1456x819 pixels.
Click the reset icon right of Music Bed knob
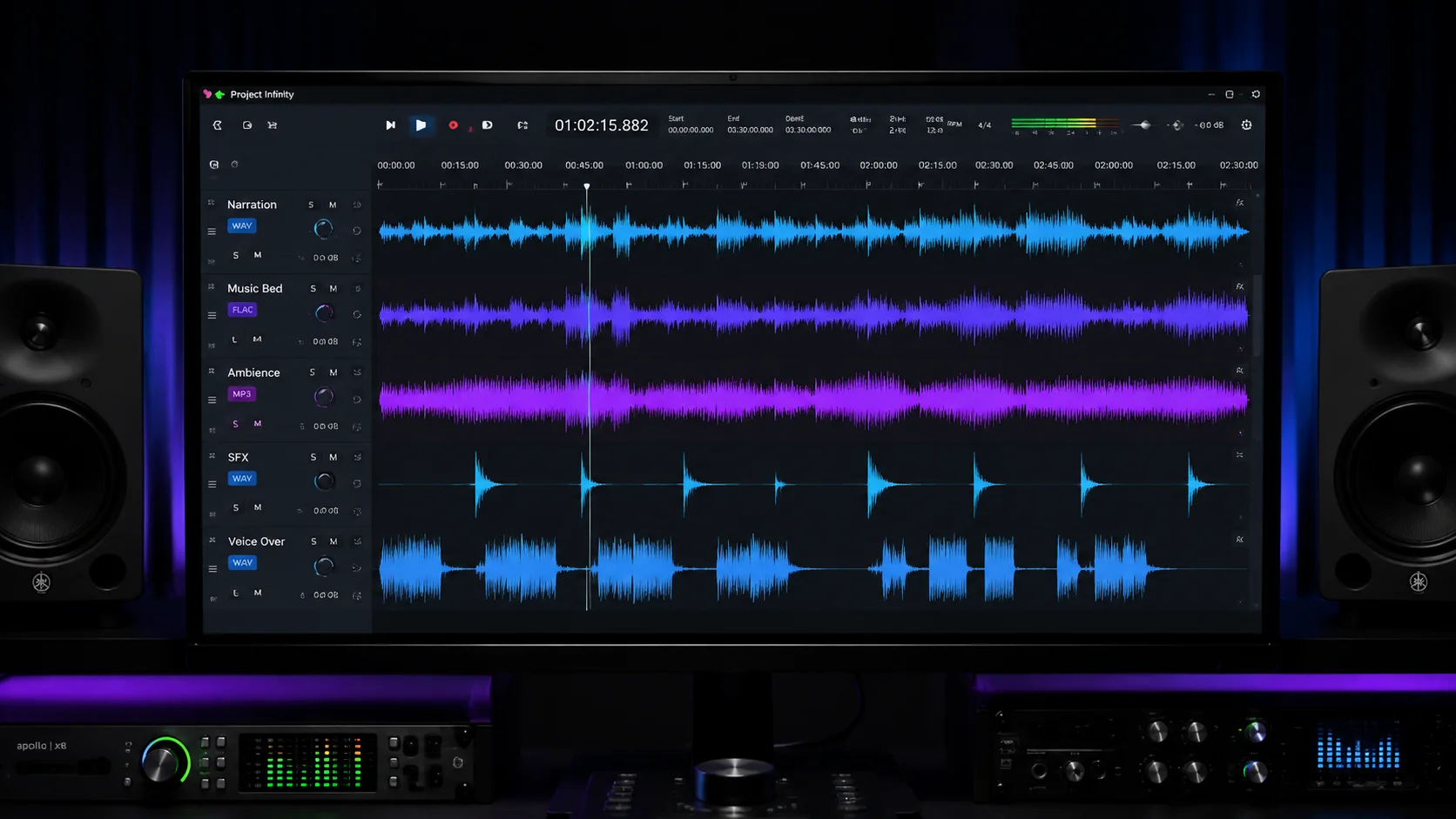click(x=356, y=314)
